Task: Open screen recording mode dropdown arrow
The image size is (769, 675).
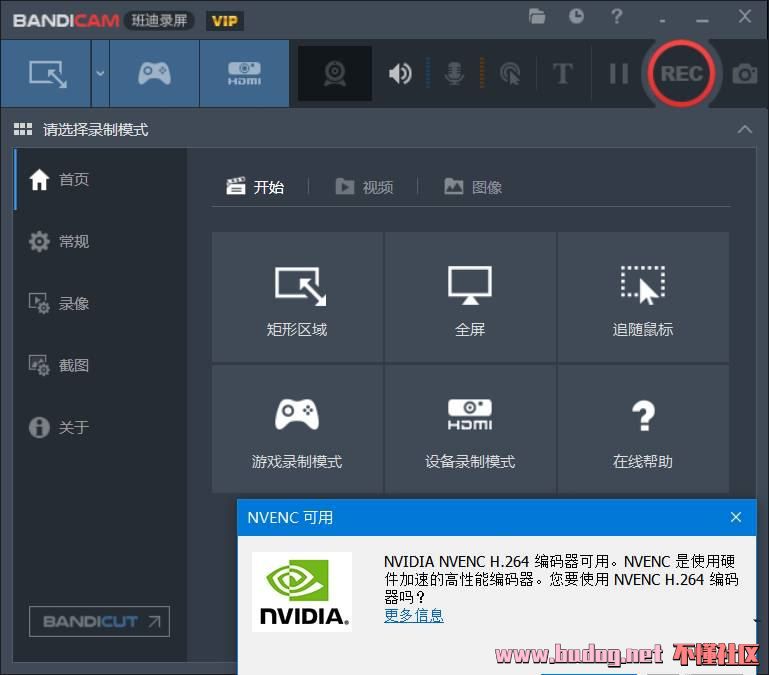Action: click(x=100, y=74)
